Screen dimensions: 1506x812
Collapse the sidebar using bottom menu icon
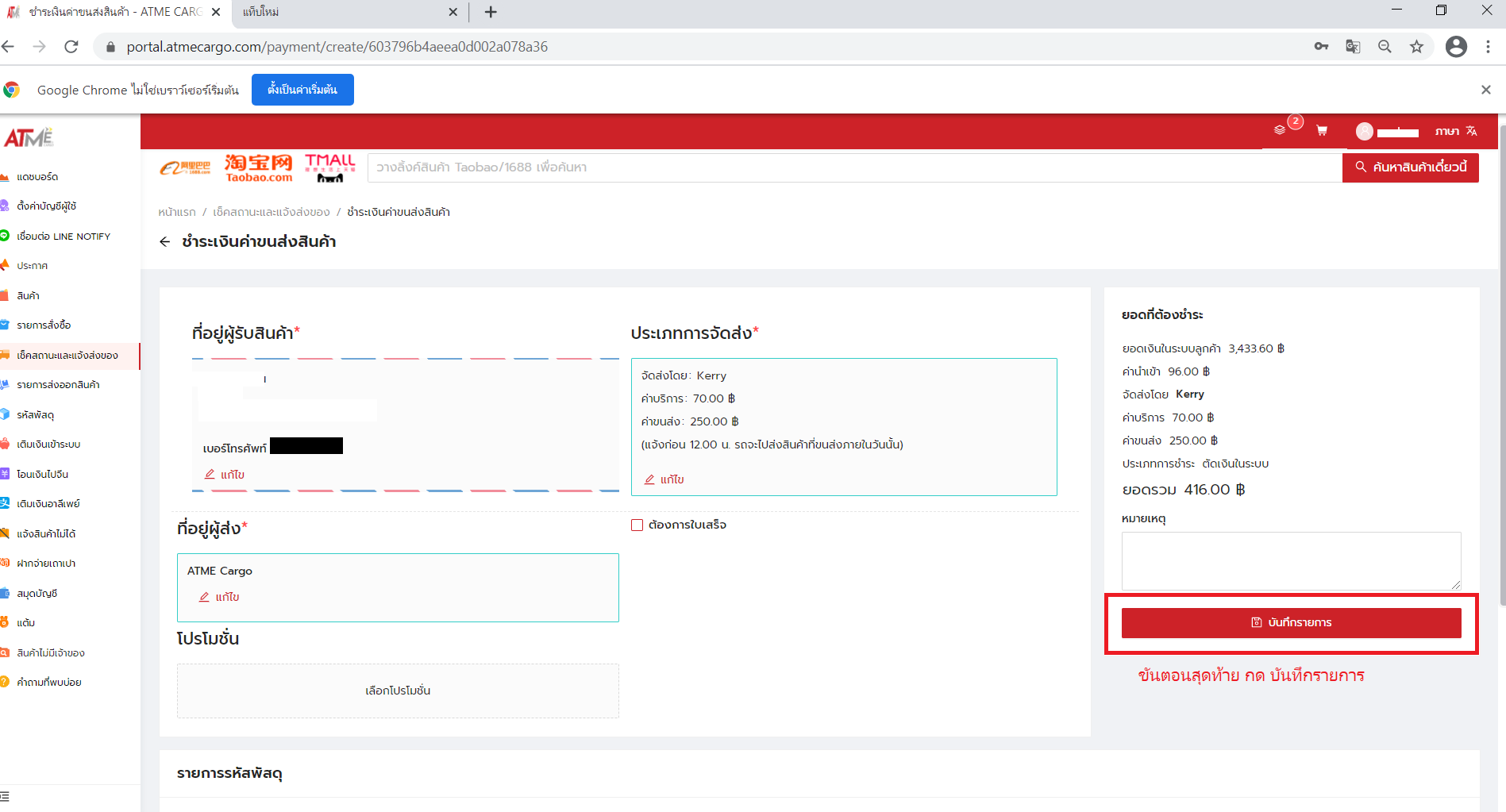(x=6, y=796)
